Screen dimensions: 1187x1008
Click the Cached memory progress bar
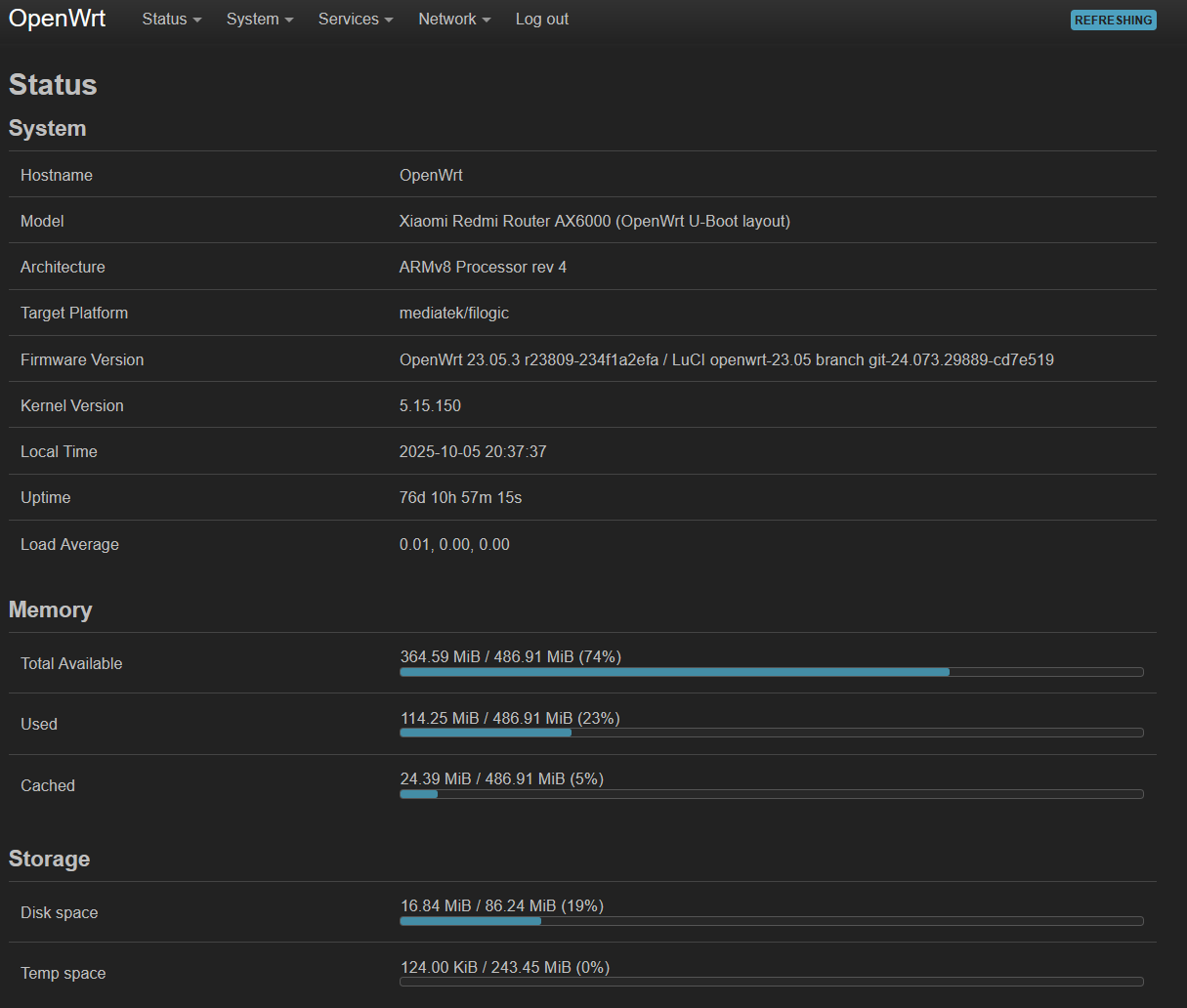point(771,794)
